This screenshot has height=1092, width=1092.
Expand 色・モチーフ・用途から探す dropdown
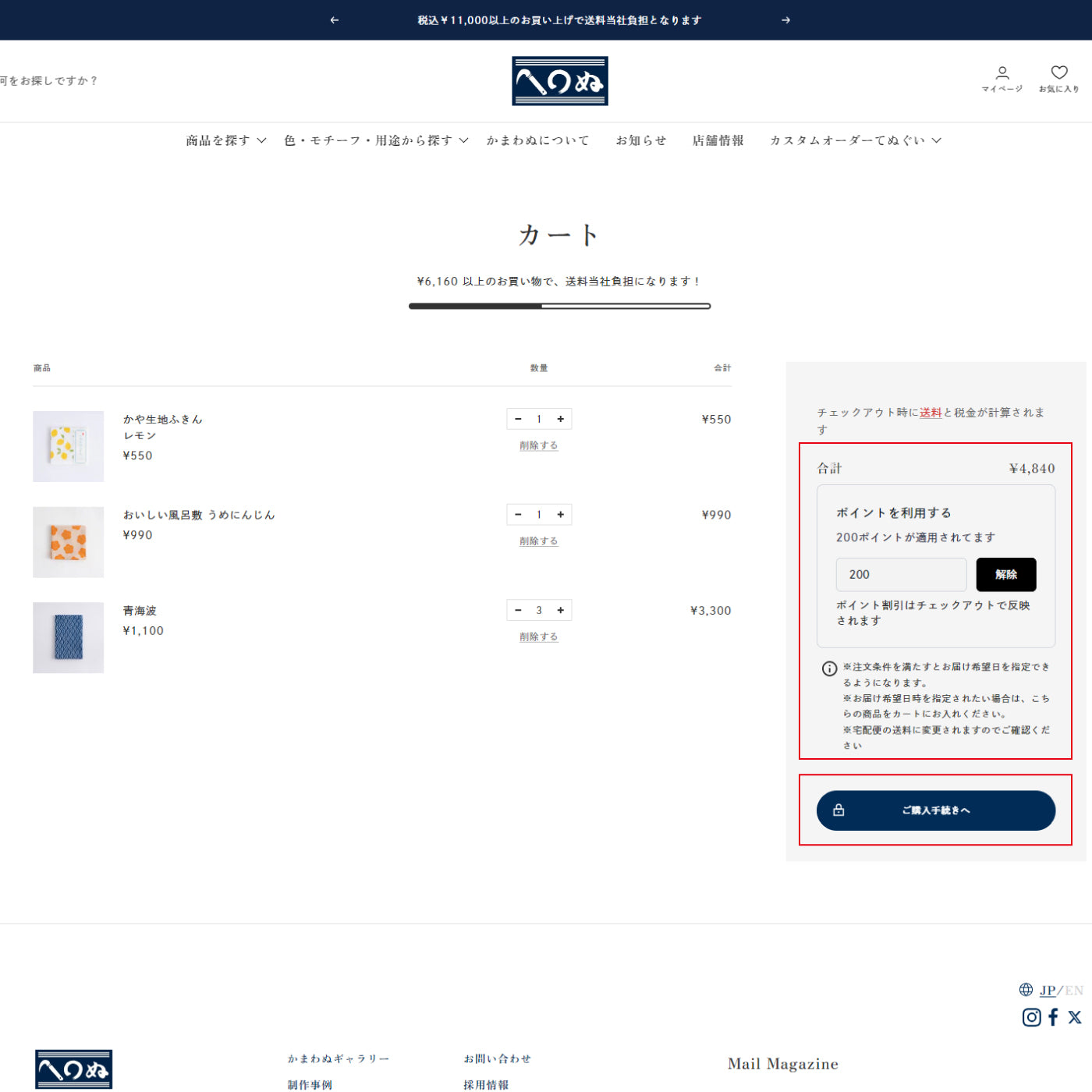[x=375, y=140]
